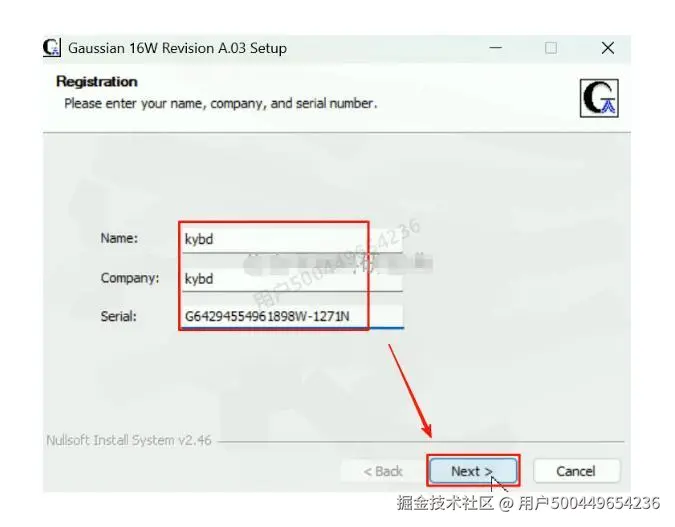Click the "Company:" label
Viewport: 675px width, 527px height.
click(x=130, y=278)
